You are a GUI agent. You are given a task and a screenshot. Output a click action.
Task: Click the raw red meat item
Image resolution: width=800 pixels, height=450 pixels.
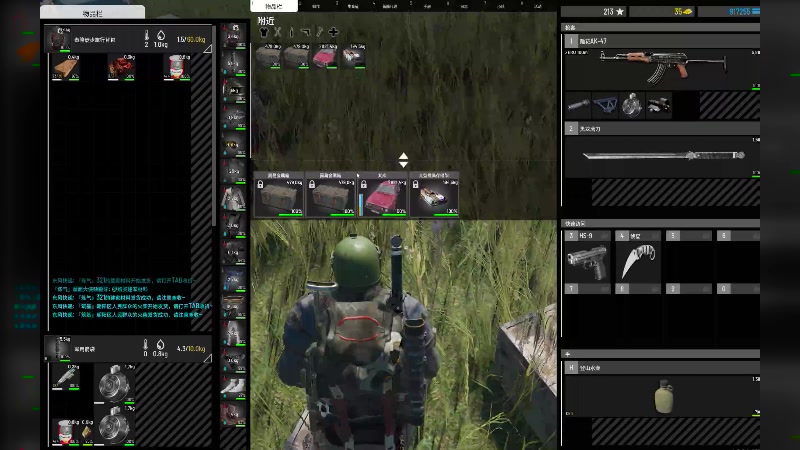click(x=121, y=67)
